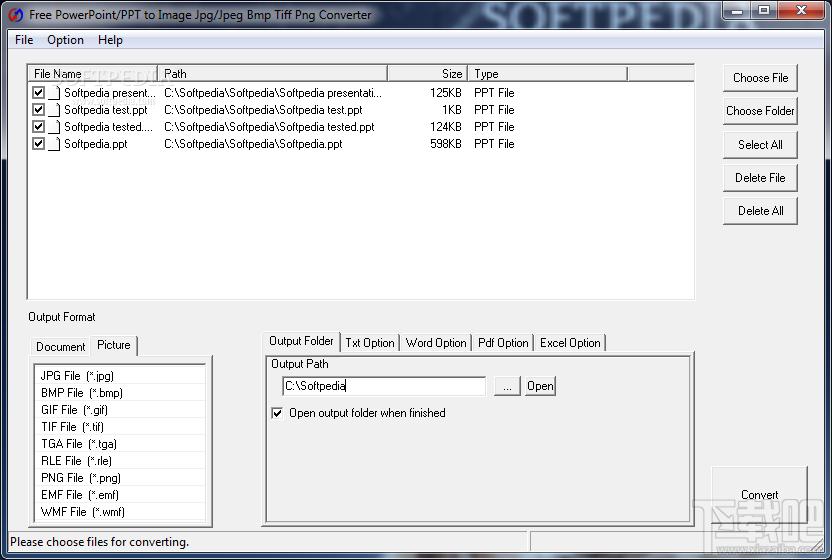
Task: Switch to the Document format tab
Action: click(60, 347)
